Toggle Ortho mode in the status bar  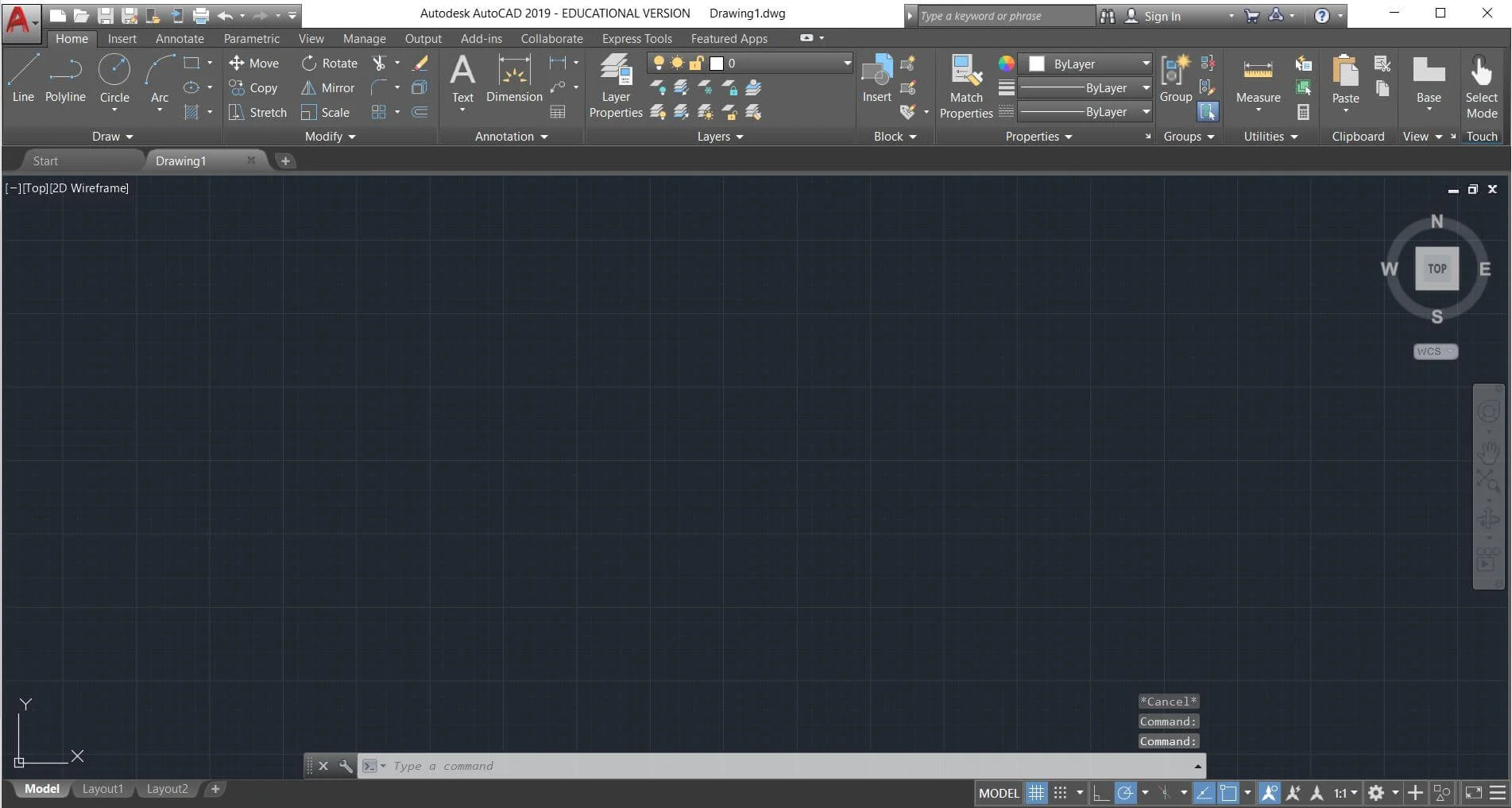pos(1100,791)
